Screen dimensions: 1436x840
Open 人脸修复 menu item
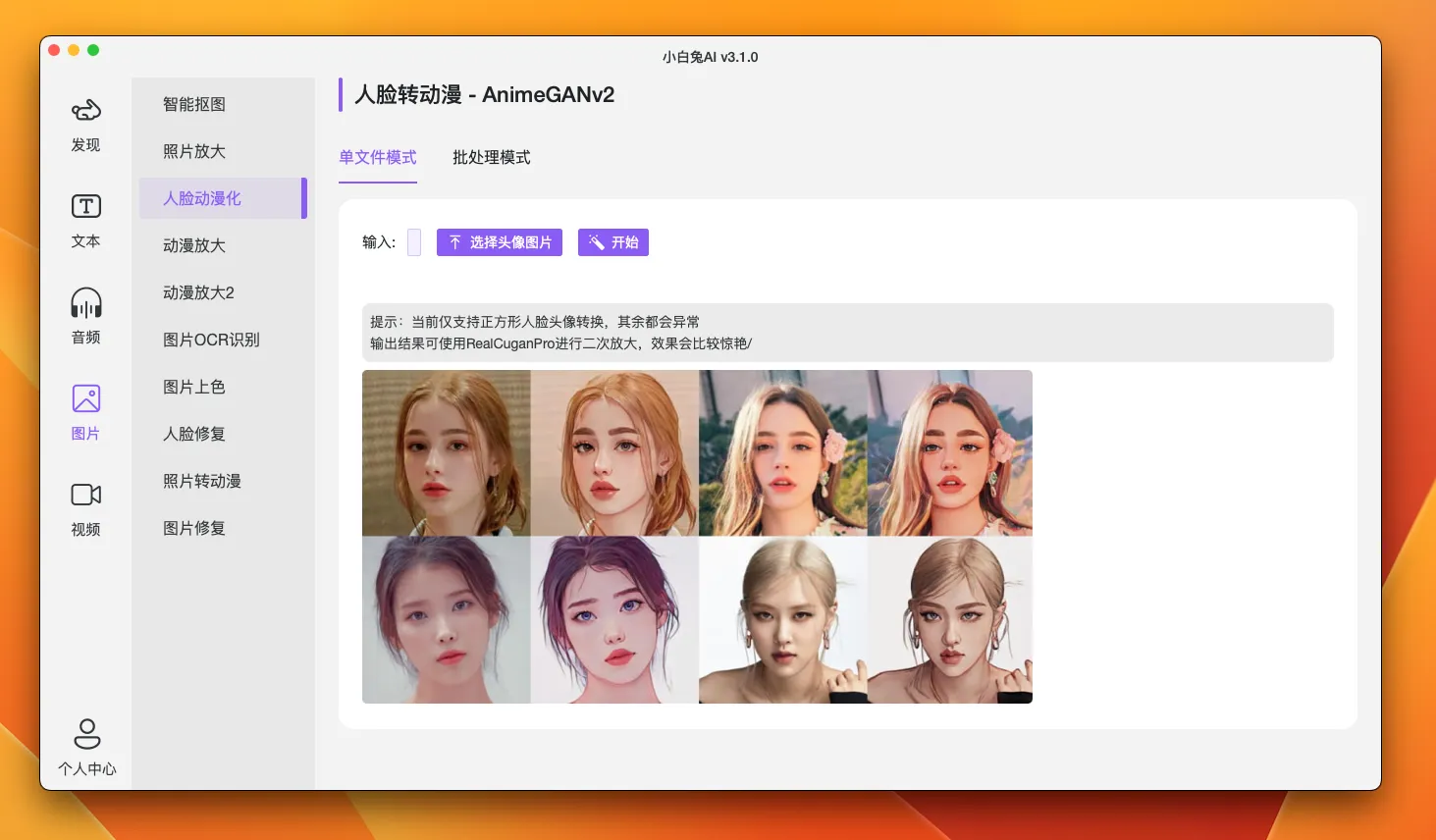click(223, 434)
